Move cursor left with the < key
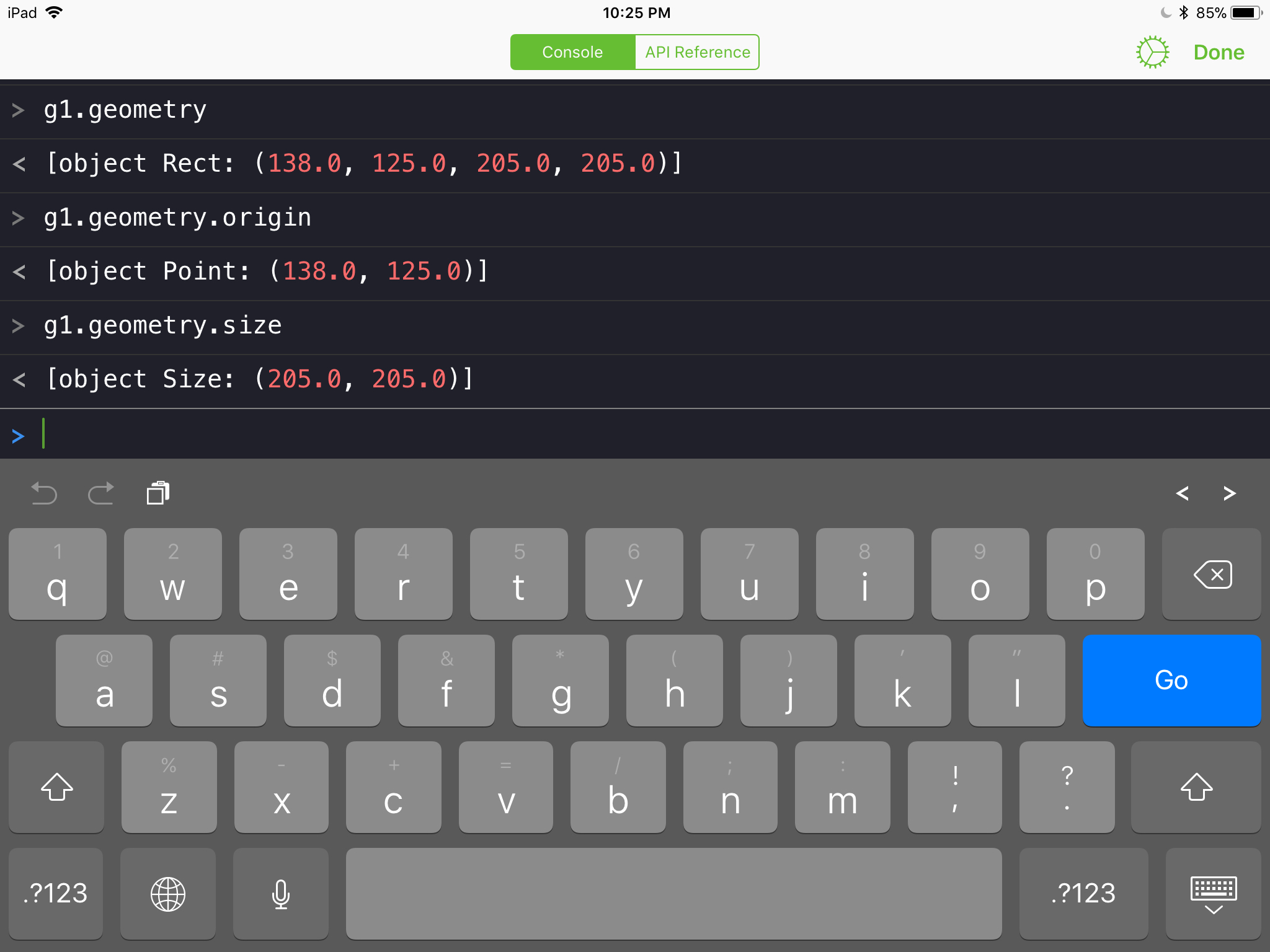 point(1182,493)
